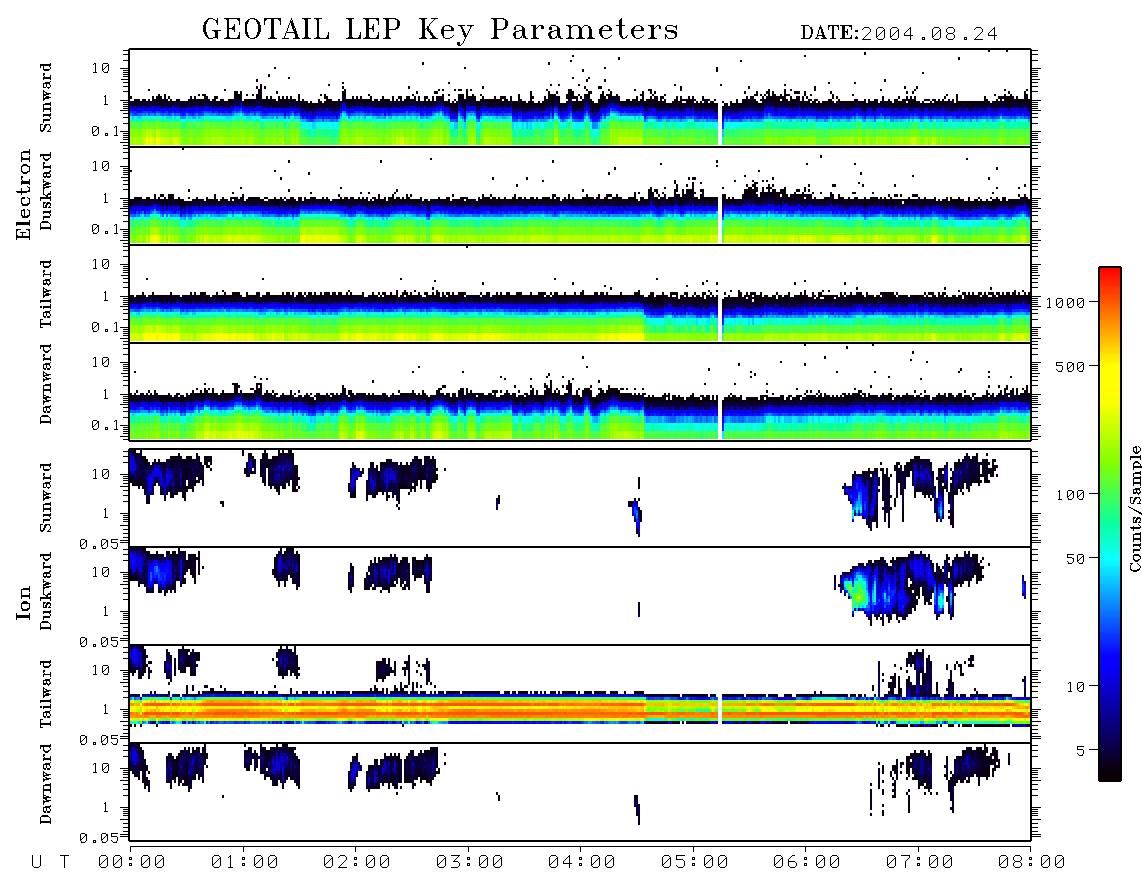Select the '08:00' time tick label
1142x880 pixels.
click(x=1032, y=863)
